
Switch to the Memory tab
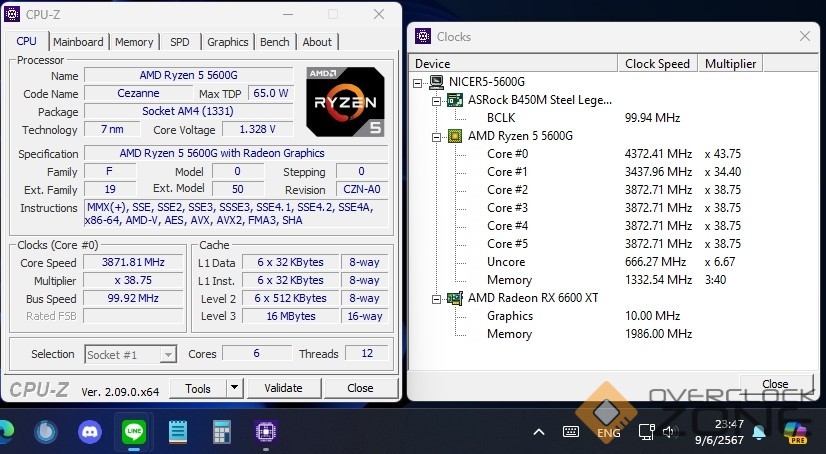tap(134, 42)
